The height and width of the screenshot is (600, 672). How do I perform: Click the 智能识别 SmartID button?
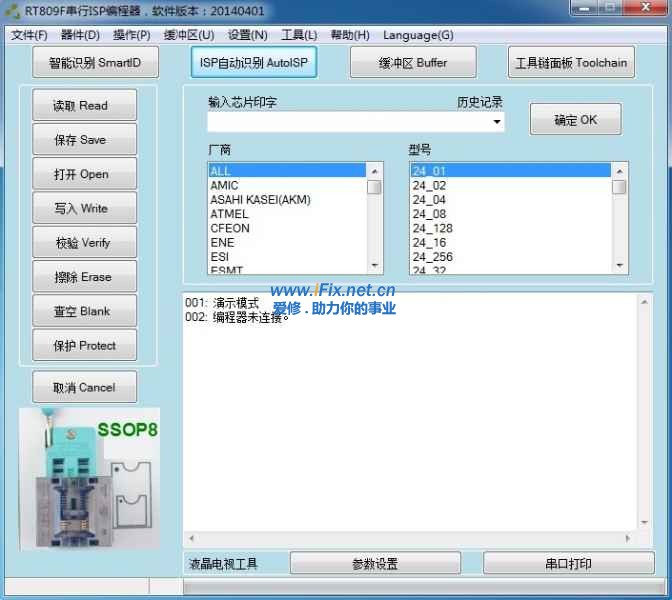coord(95,63)
